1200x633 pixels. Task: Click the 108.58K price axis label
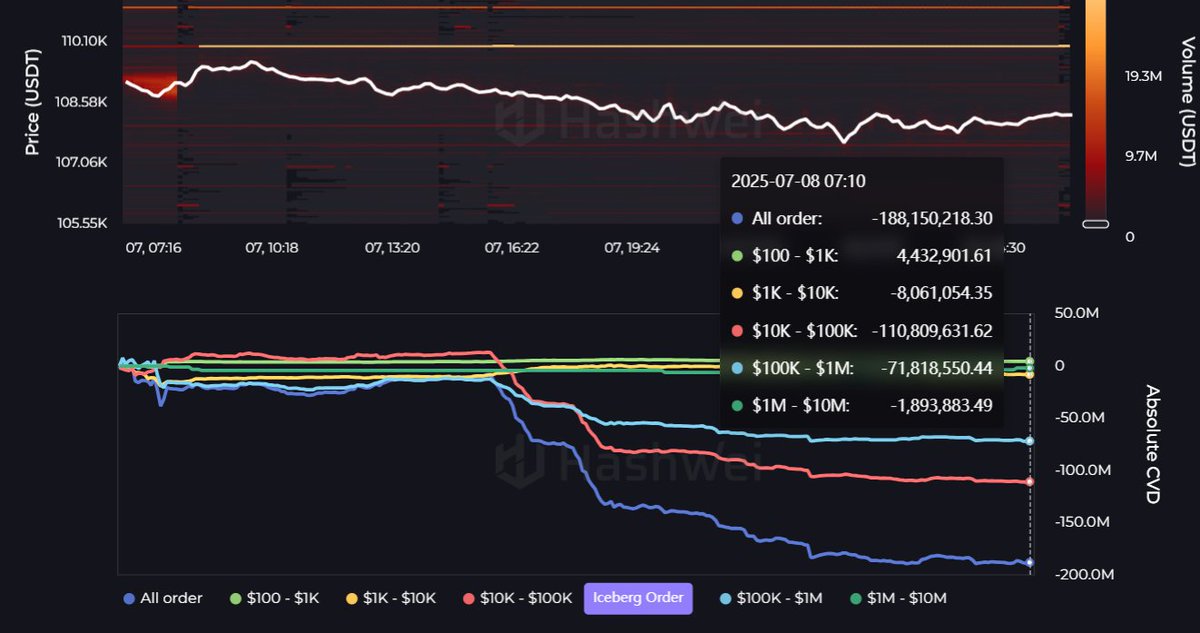coord(84,102)
